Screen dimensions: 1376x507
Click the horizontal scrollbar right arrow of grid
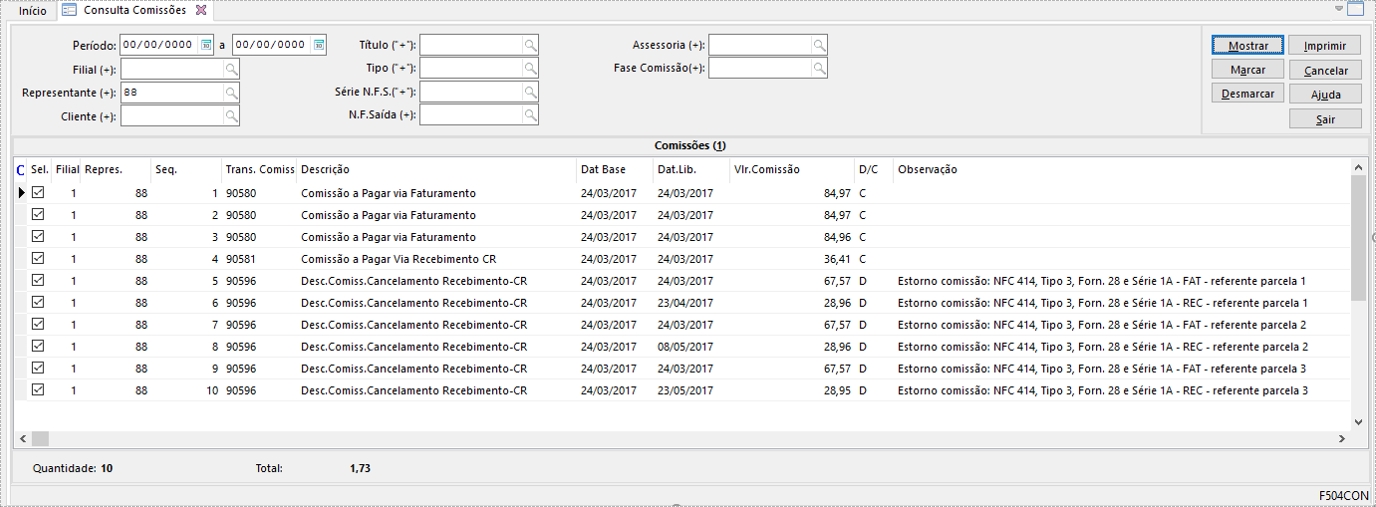[x=1342, y=438]
